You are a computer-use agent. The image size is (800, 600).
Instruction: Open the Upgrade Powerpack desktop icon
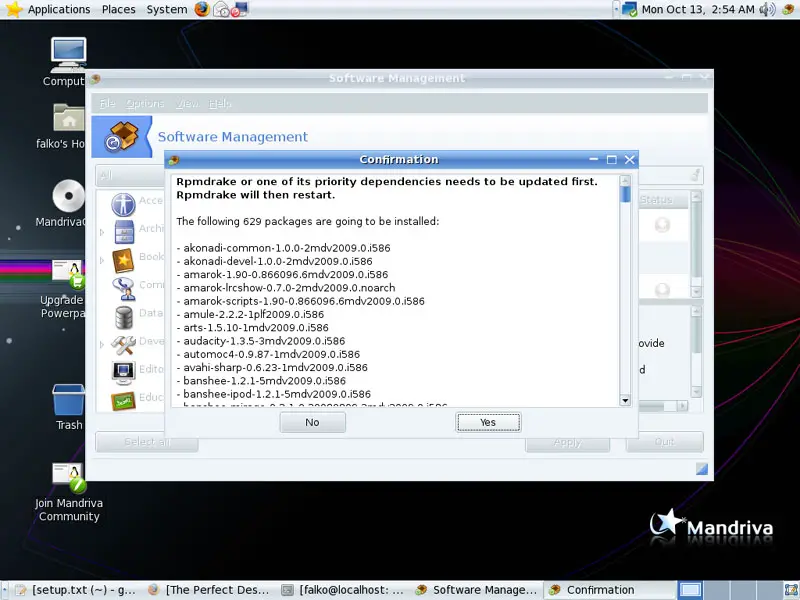coord(68,274)
